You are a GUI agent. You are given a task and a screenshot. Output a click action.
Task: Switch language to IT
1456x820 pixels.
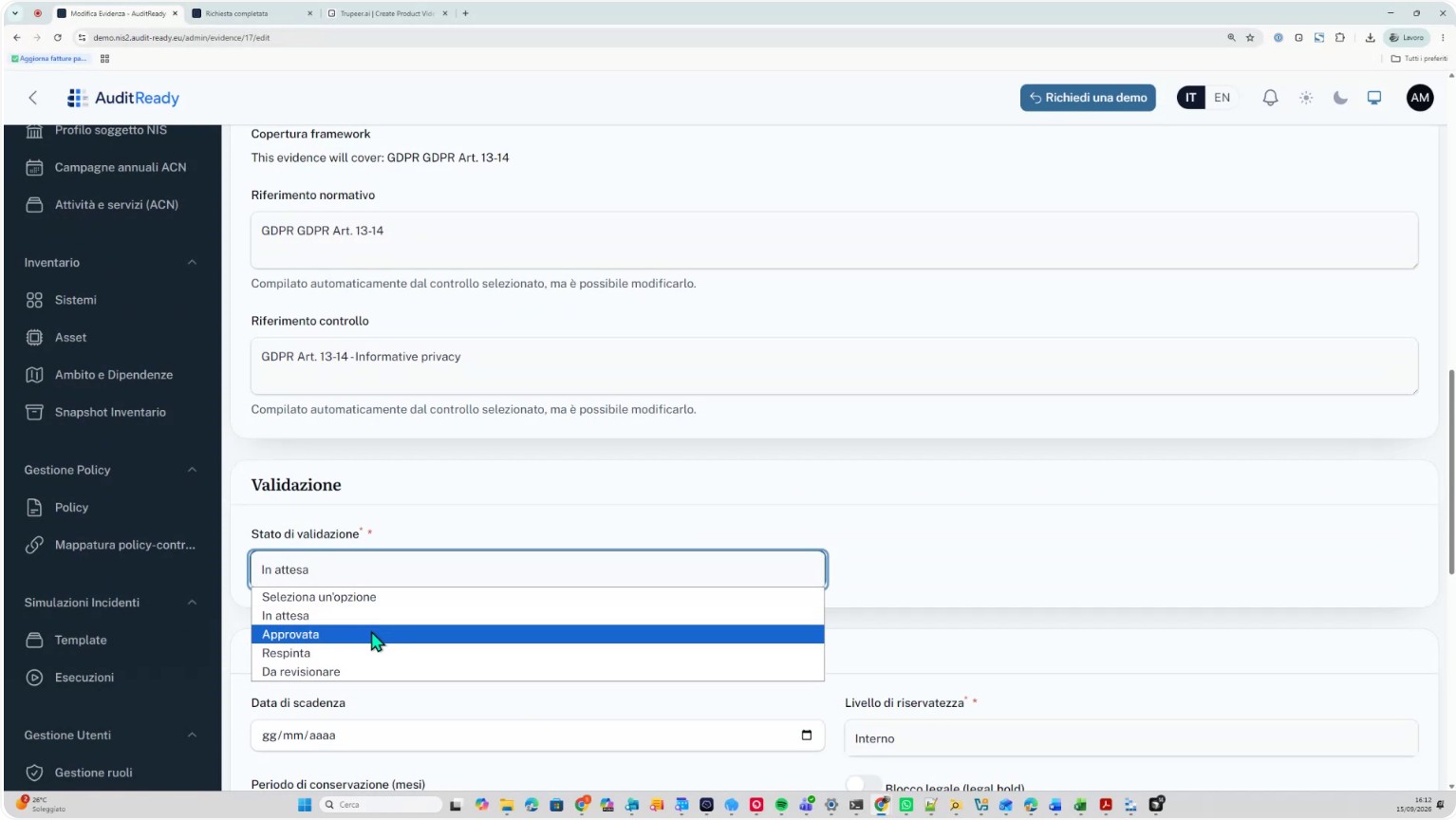pyautogui.click(x=1190, y=98)
